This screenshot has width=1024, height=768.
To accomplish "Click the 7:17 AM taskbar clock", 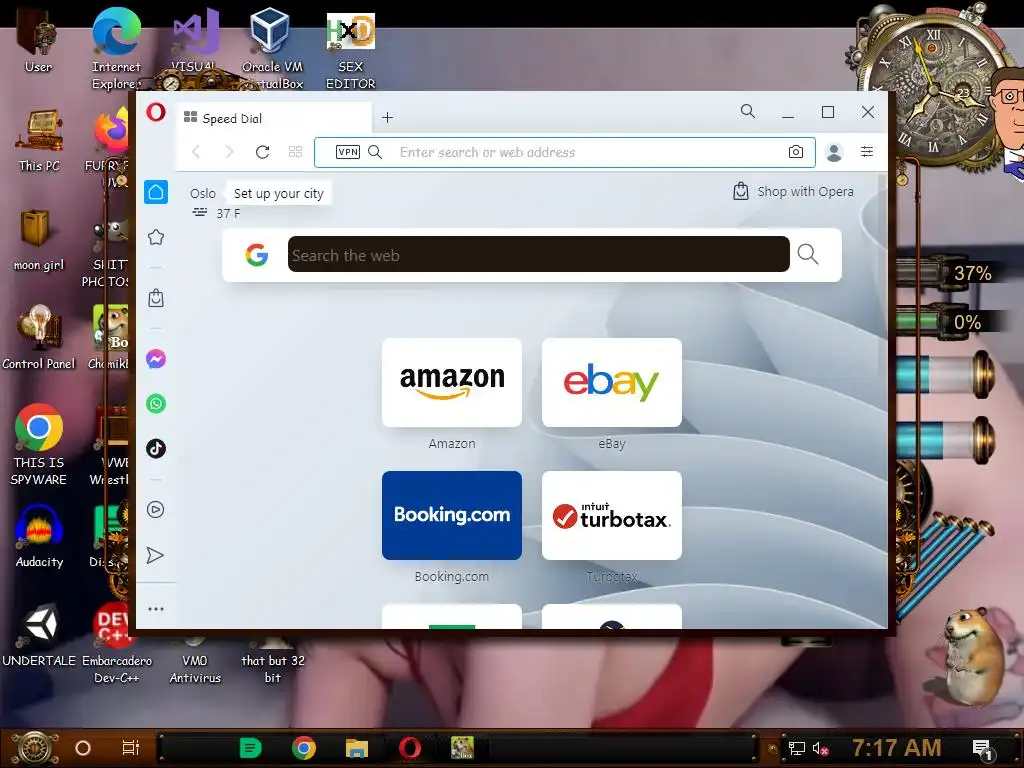I will tap(896, 747).
